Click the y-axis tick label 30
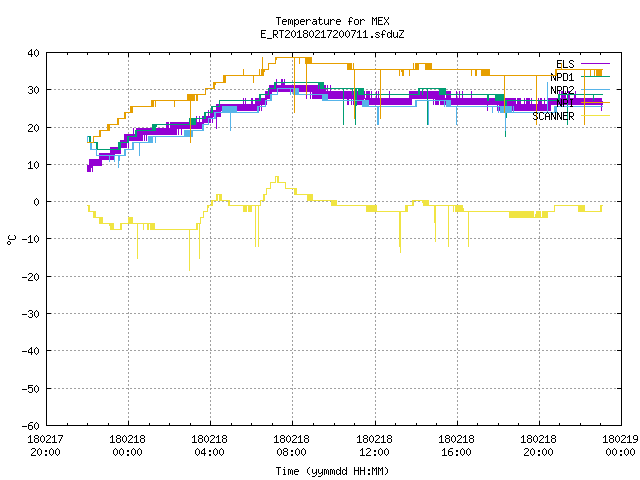640x480 pixels. pyautogui.click(x=33, y=90)
